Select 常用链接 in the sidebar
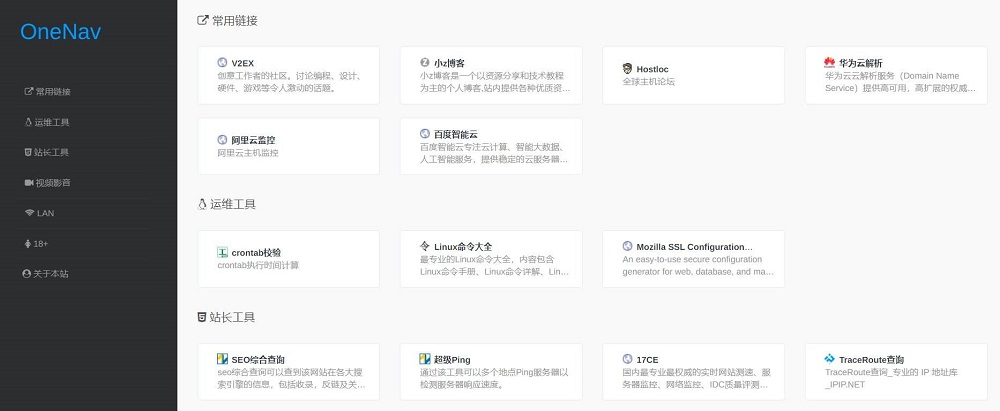This screenshot has width=1000, height=411. [x=48, y=91]
